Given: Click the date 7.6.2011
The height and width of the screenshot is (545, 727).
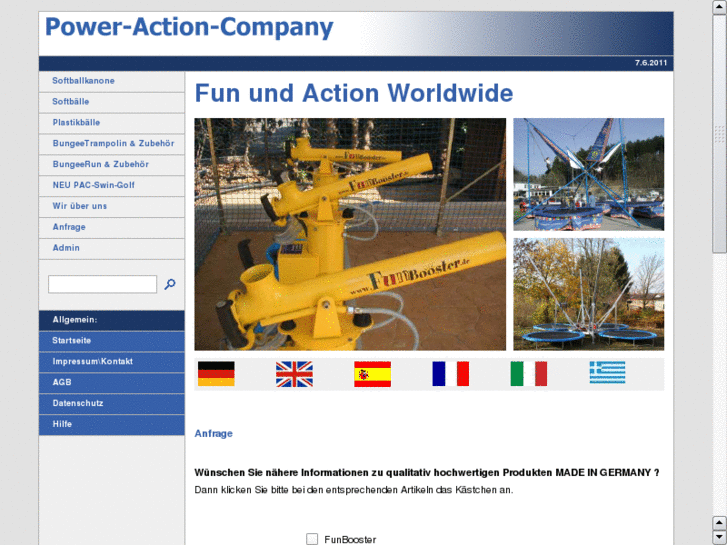Looking at the screenshot, I should tap(651, 63).
